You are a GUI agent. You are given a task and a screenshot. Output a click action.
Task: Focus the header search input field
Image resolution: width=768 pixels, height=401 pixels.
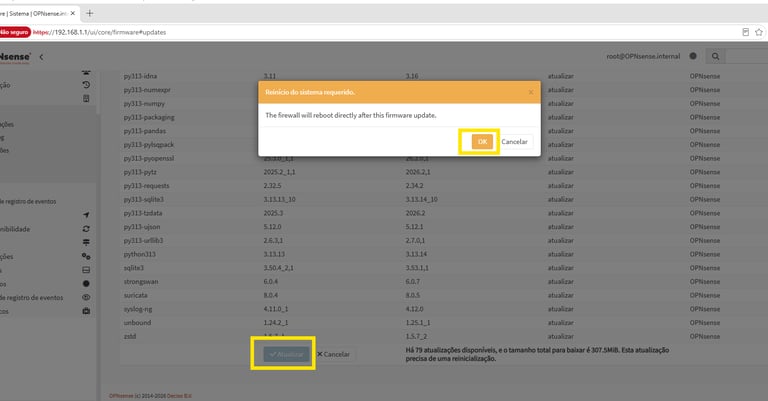point(746,56)
